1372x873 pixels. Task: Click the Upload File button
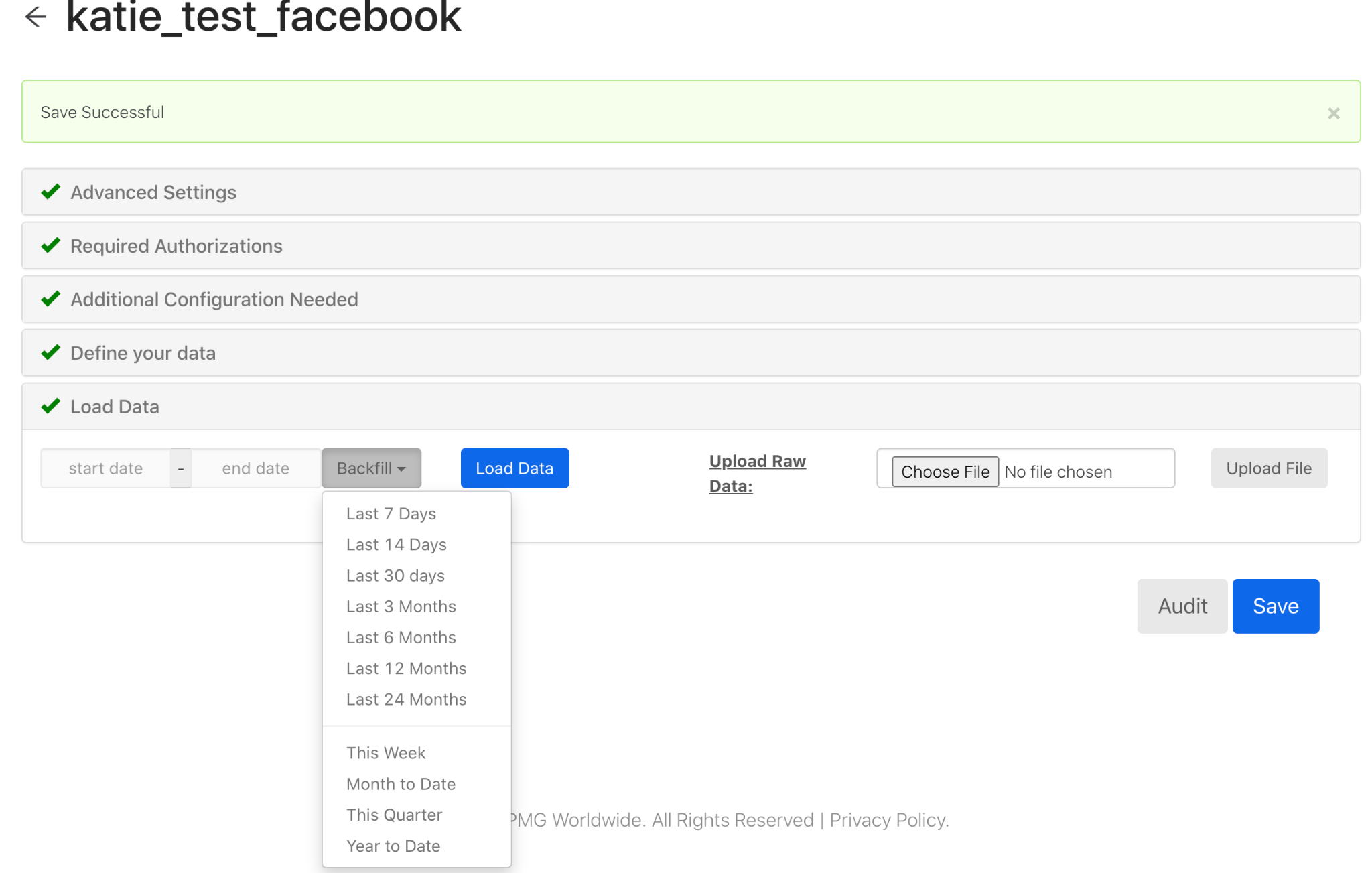tap(1269, 468)
